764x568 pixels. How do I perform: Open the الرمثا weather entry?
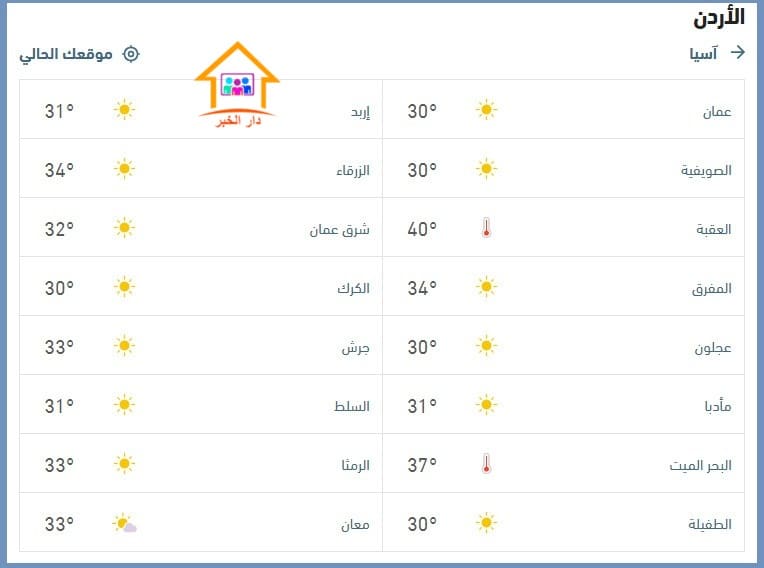tap(201, 463)
